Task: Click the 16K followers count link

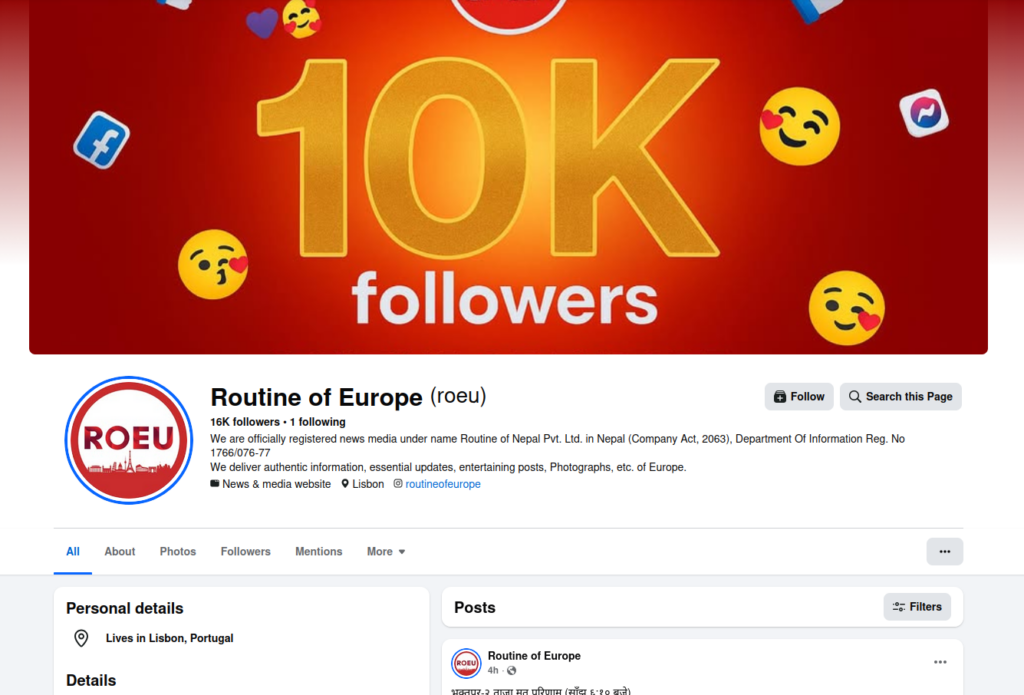Action: (x=245, y=422)
